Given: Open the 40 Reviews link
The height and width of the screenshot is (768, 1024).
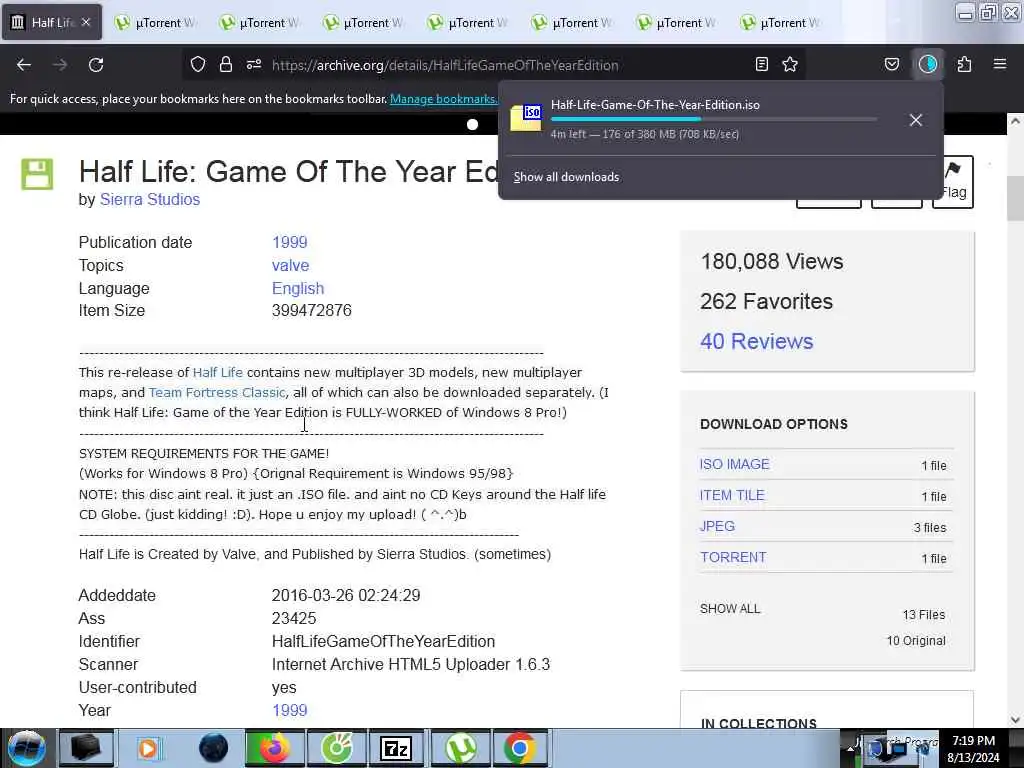Looking at the screenshot, I should click(756, 342).
